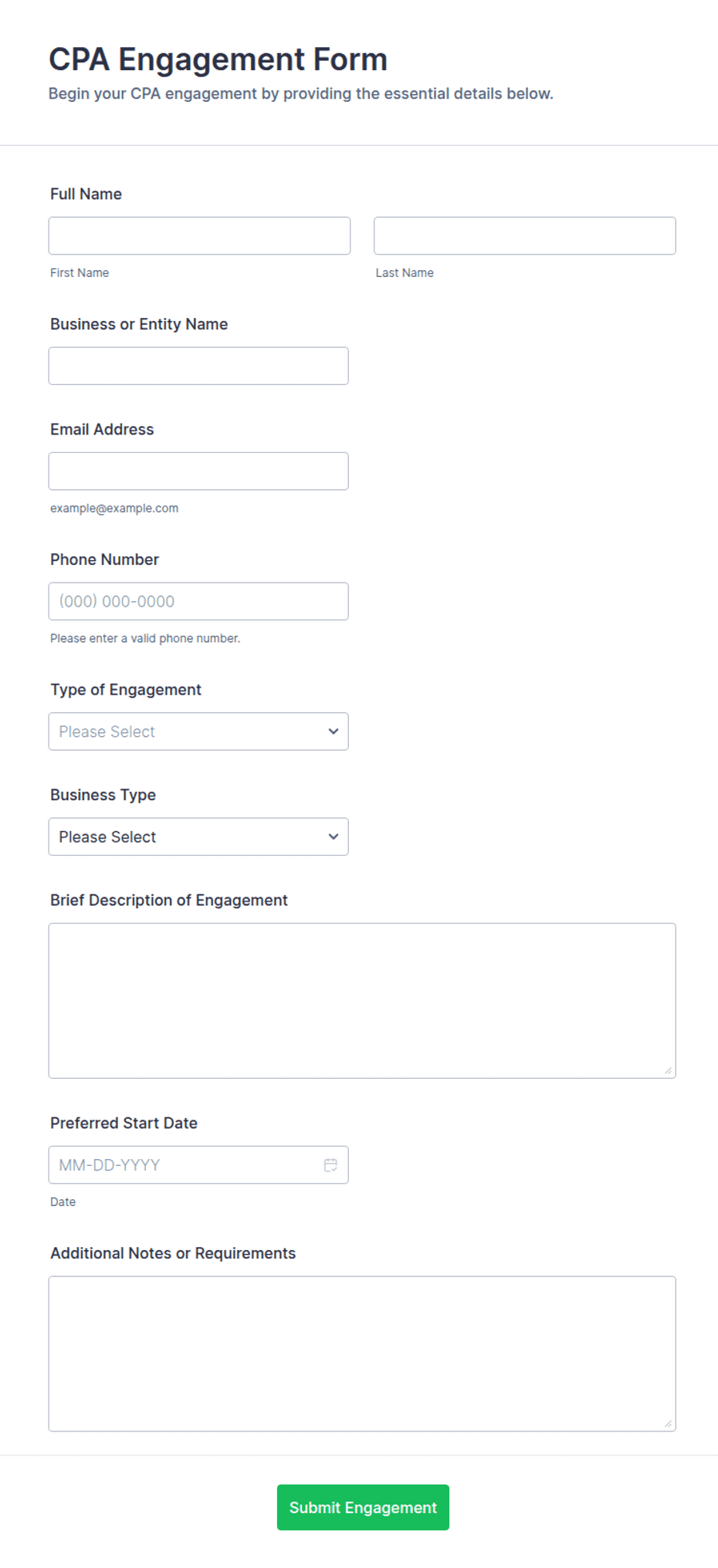Expand the Business Type dropdown arrow
The width and height of the screenshot is (718, 1568).
(334, 836)
